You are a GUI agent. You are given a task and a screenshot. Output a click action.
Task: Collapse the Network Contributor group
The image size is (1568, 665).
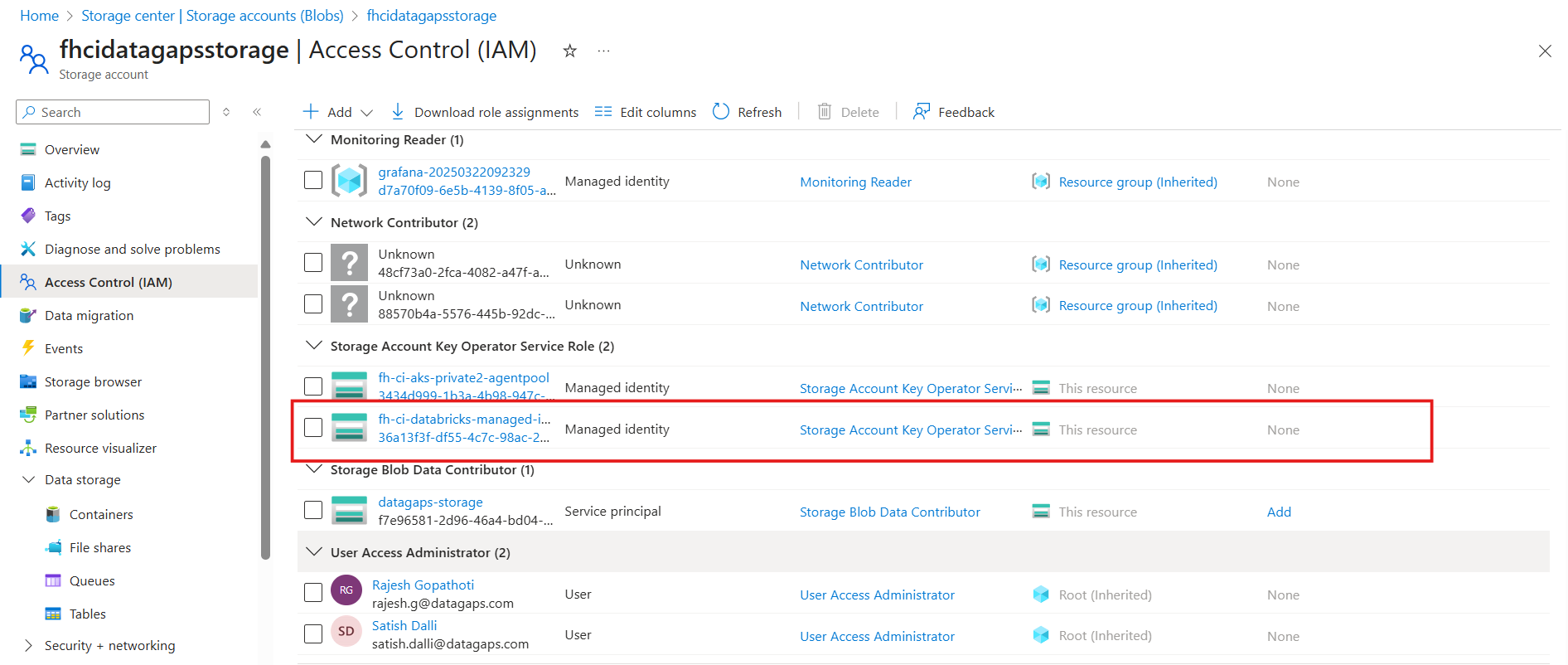(x=314, y=222)
